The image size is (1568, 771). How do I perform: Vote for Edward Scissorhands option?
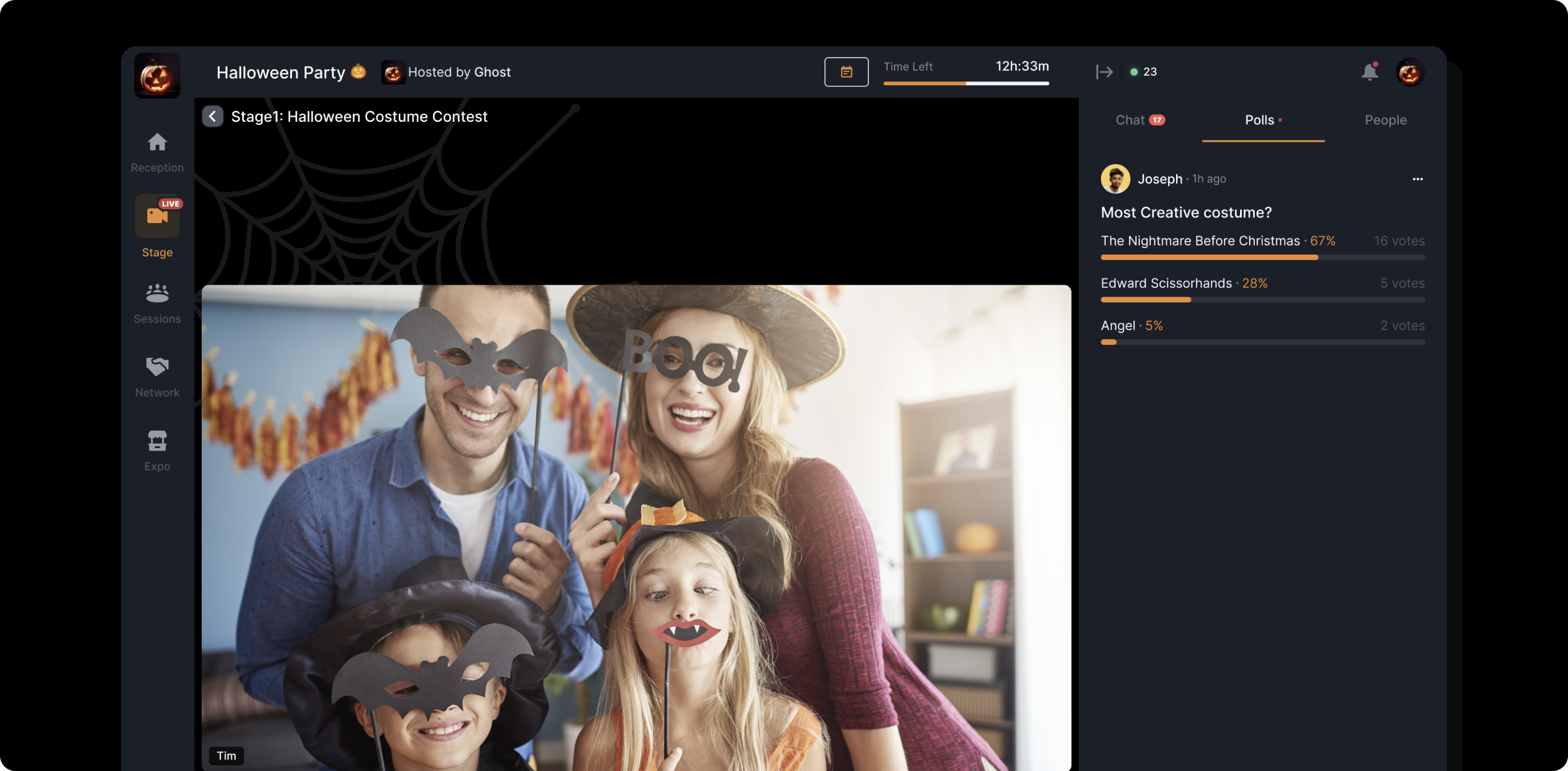(1262, 290)
